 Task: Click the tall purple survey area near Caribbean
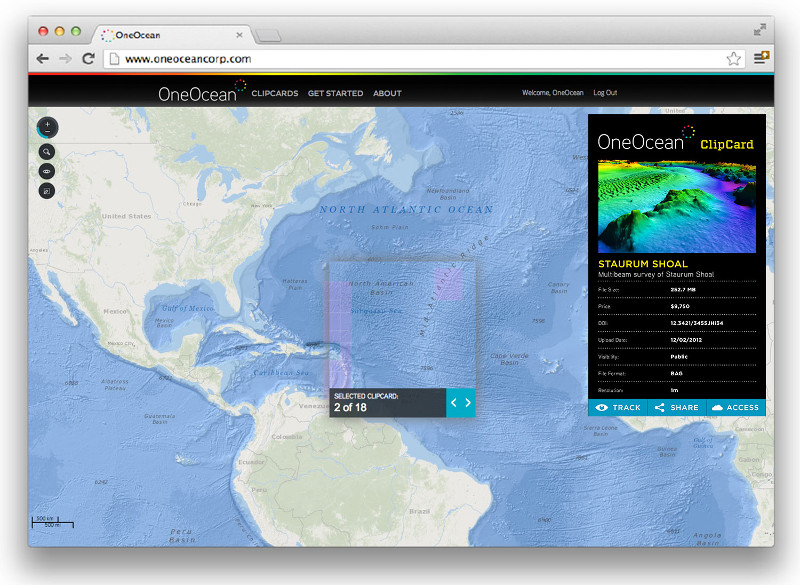tap(339, 334)
